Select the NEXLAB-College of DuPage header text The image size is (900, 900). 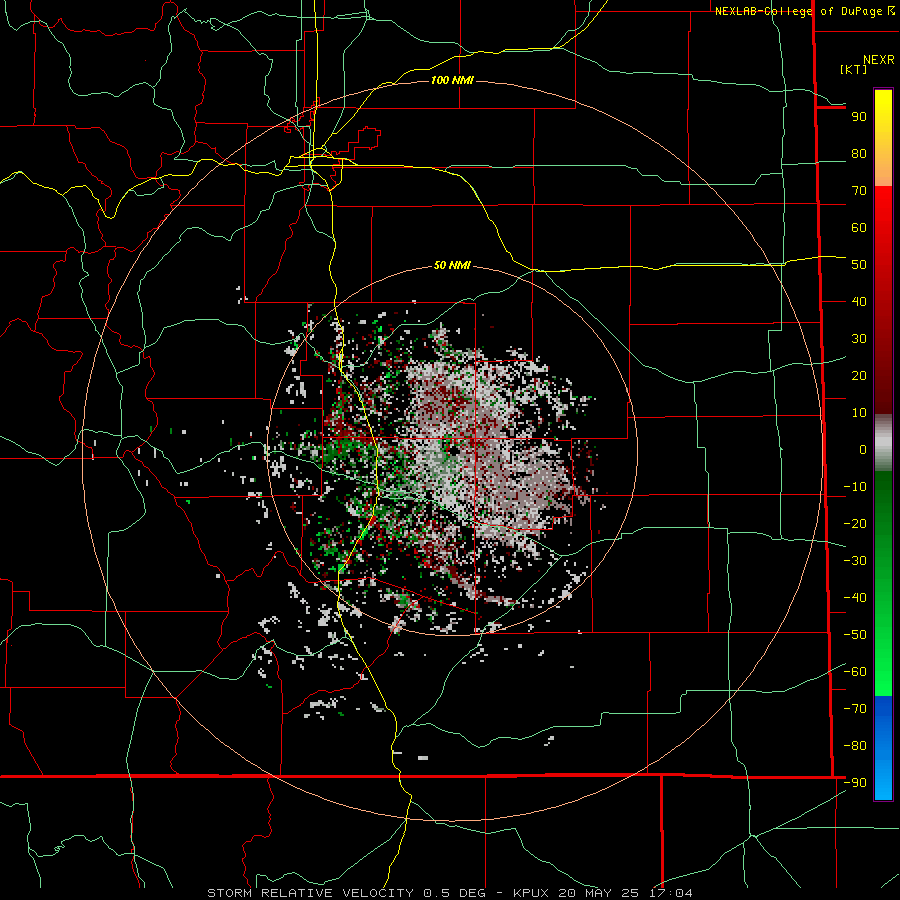tap(800, 11)
